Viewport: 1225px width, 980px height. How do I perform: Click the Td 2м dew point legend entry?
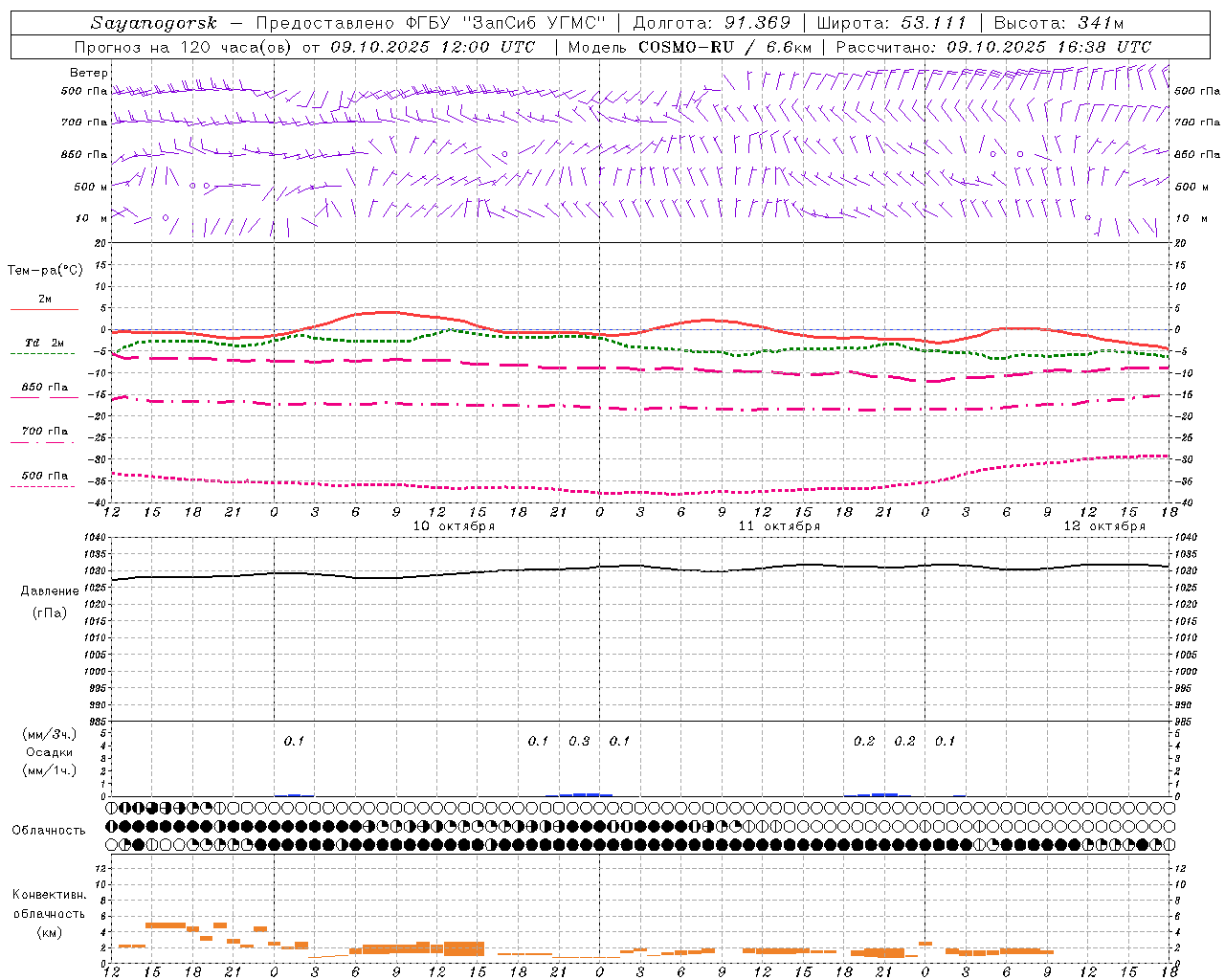tap(44, 343)
